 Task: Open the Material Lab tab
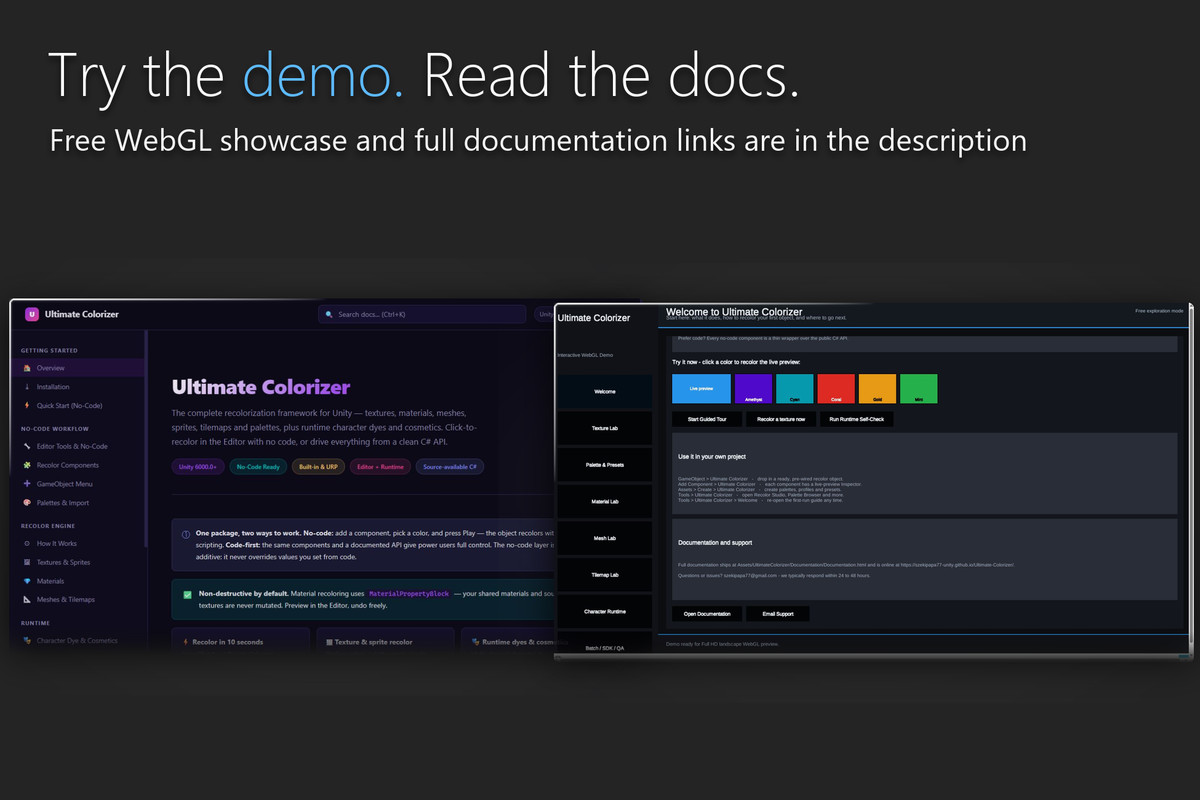(x=604, y=501)
